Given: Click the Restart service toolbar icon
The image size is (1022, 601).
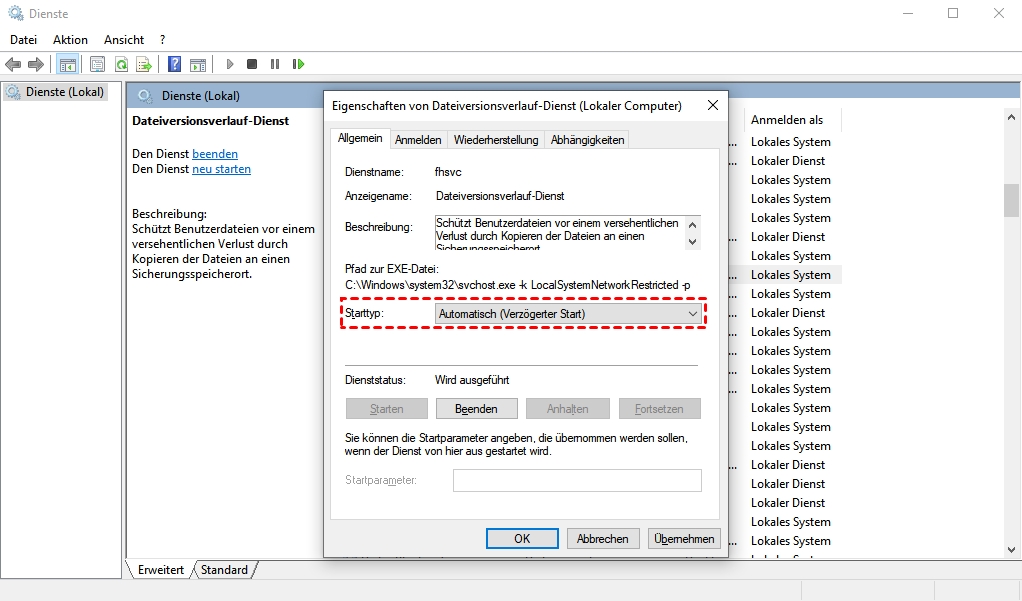Looking at the screenshot, I should click(298, 65).
